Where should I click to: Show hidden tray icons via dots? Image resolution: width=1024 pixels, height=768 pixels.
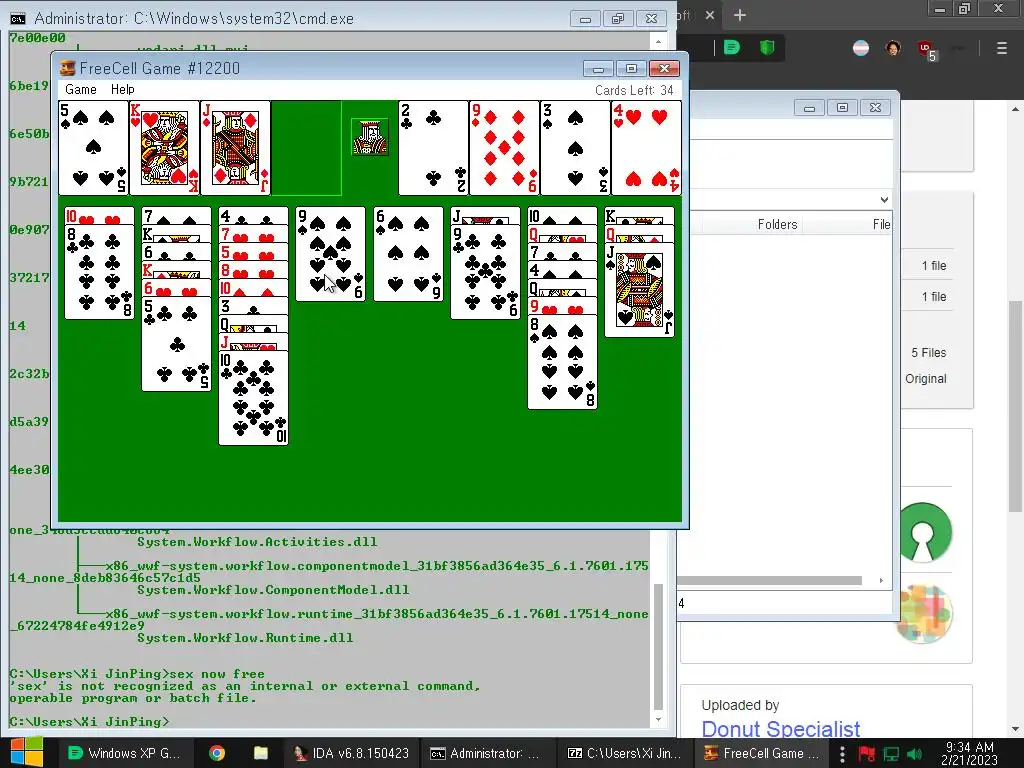point(842,754)
